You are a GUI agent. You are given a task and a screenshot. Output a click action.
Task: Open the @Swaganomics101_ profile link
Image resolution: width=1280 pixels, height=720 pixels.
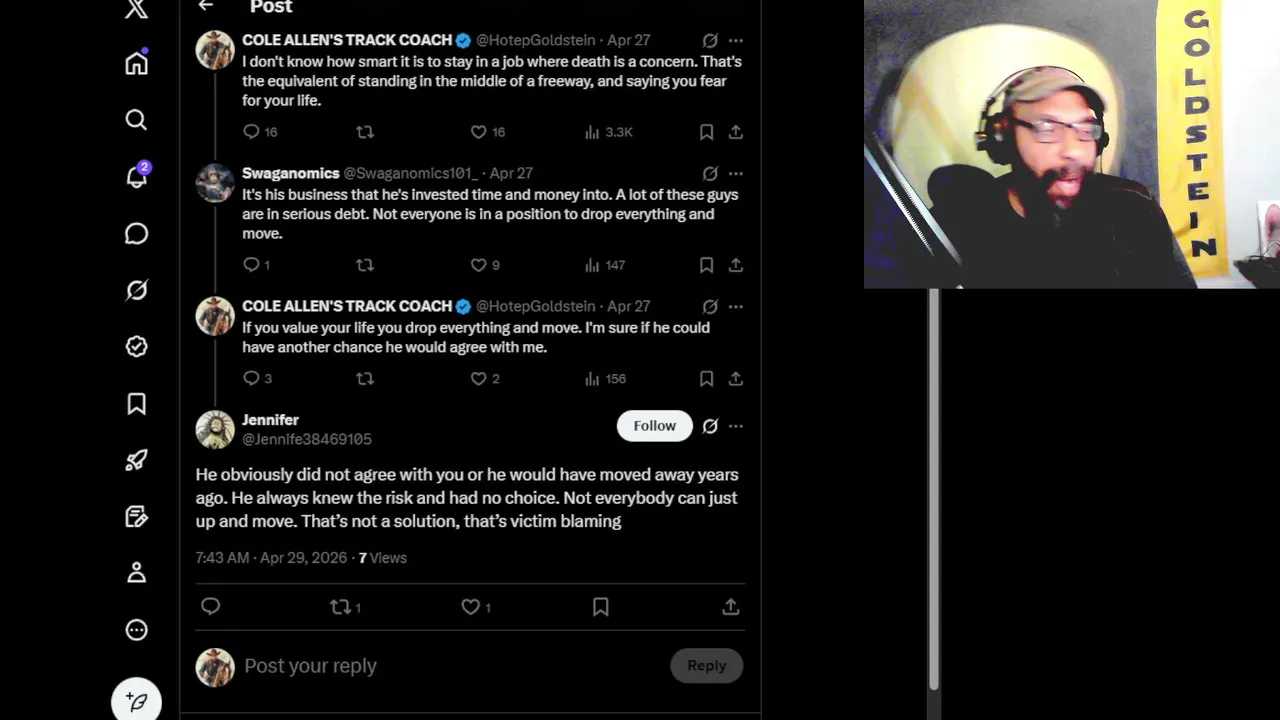pyautogui.click(x=410, y=173)
